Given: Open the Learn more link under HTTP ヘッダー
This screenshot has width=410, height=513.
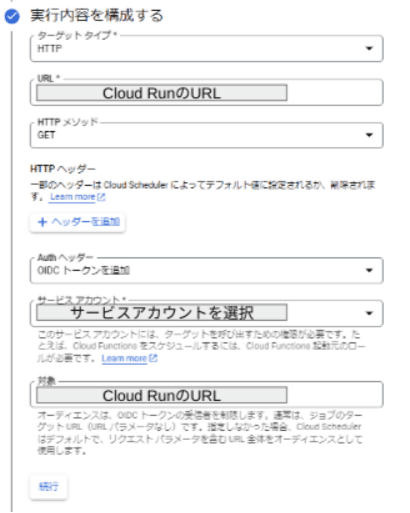Looking at the screenshot, I should (73, 197).
